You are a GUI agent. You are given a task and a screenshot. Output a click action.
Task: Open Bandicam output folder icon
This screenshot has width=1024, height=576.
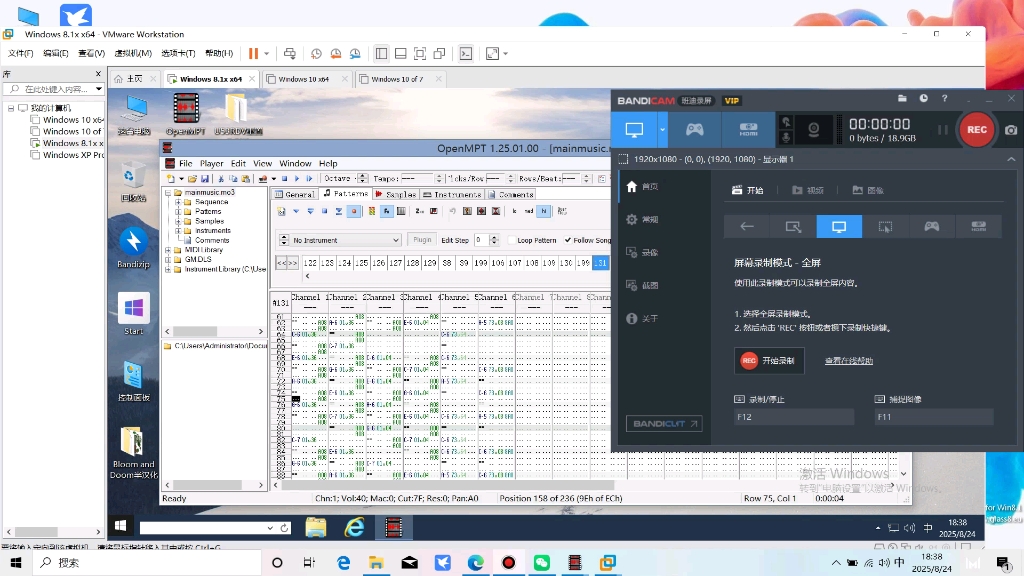click(x=902, y=99)
